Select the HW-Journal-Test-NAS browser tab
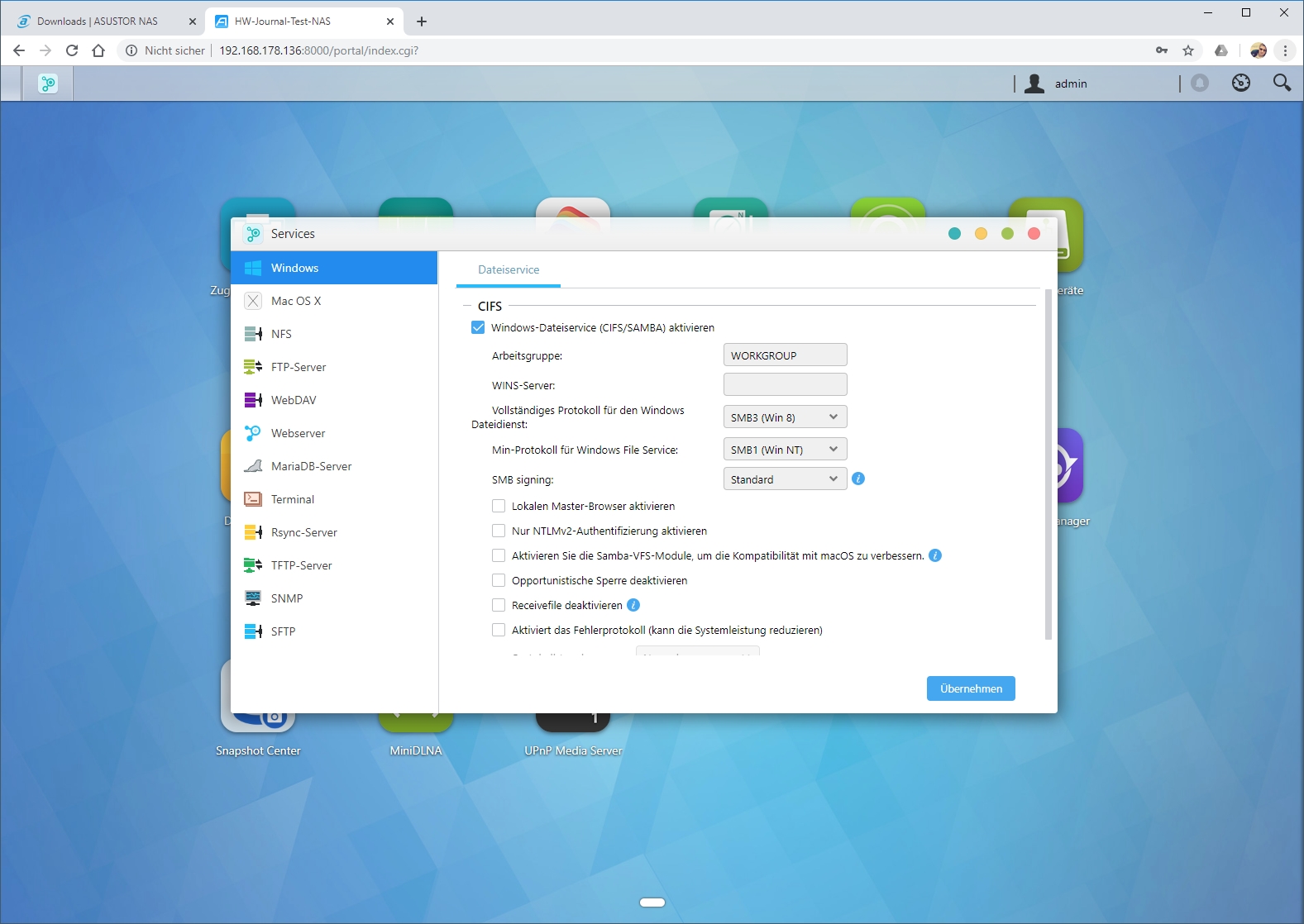This screenshot has width=1304, height=924. 304,21
